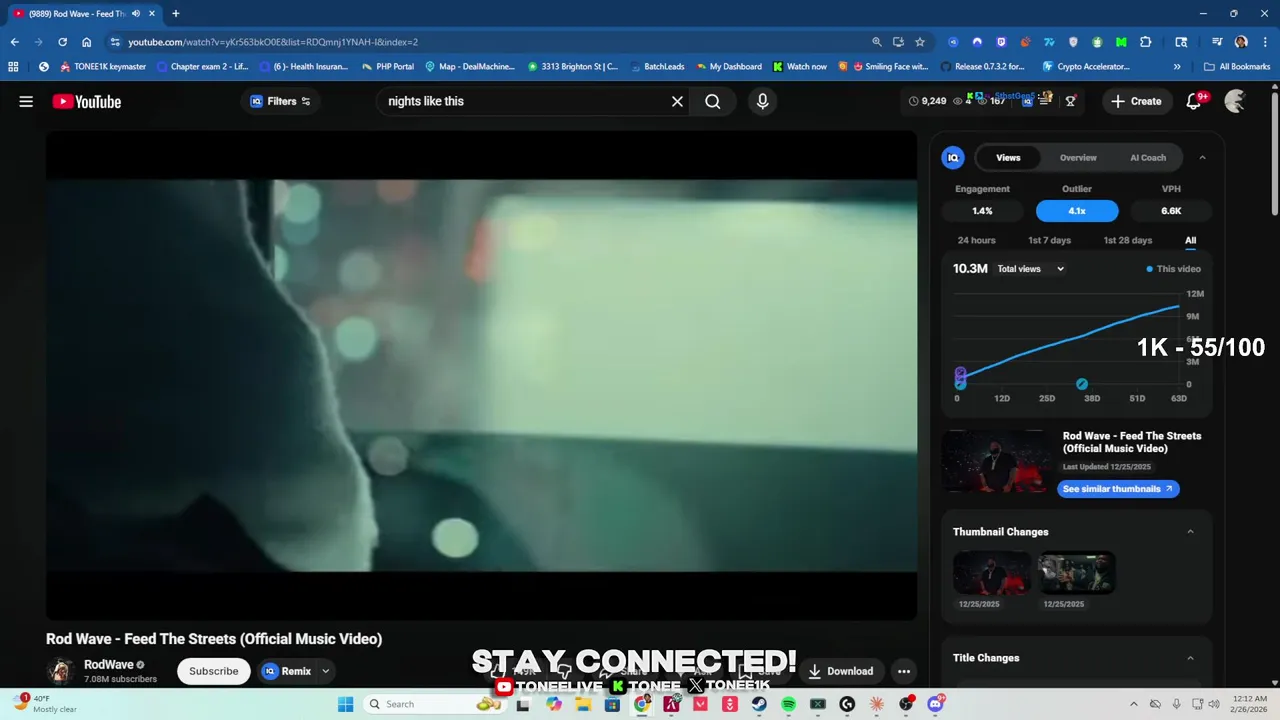Open the Remix dropdown arrow

[x=325, y=671]
